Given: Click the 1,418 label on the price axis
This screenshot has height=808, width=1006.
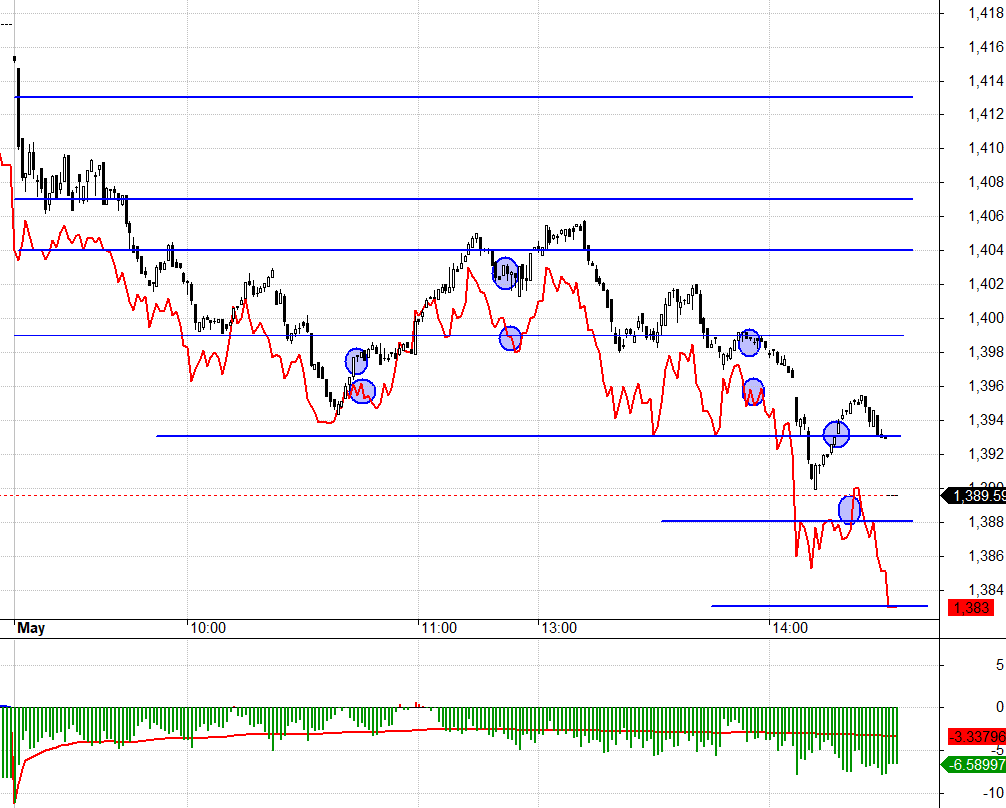Looking at the screenshot, I should coord(985,13).
